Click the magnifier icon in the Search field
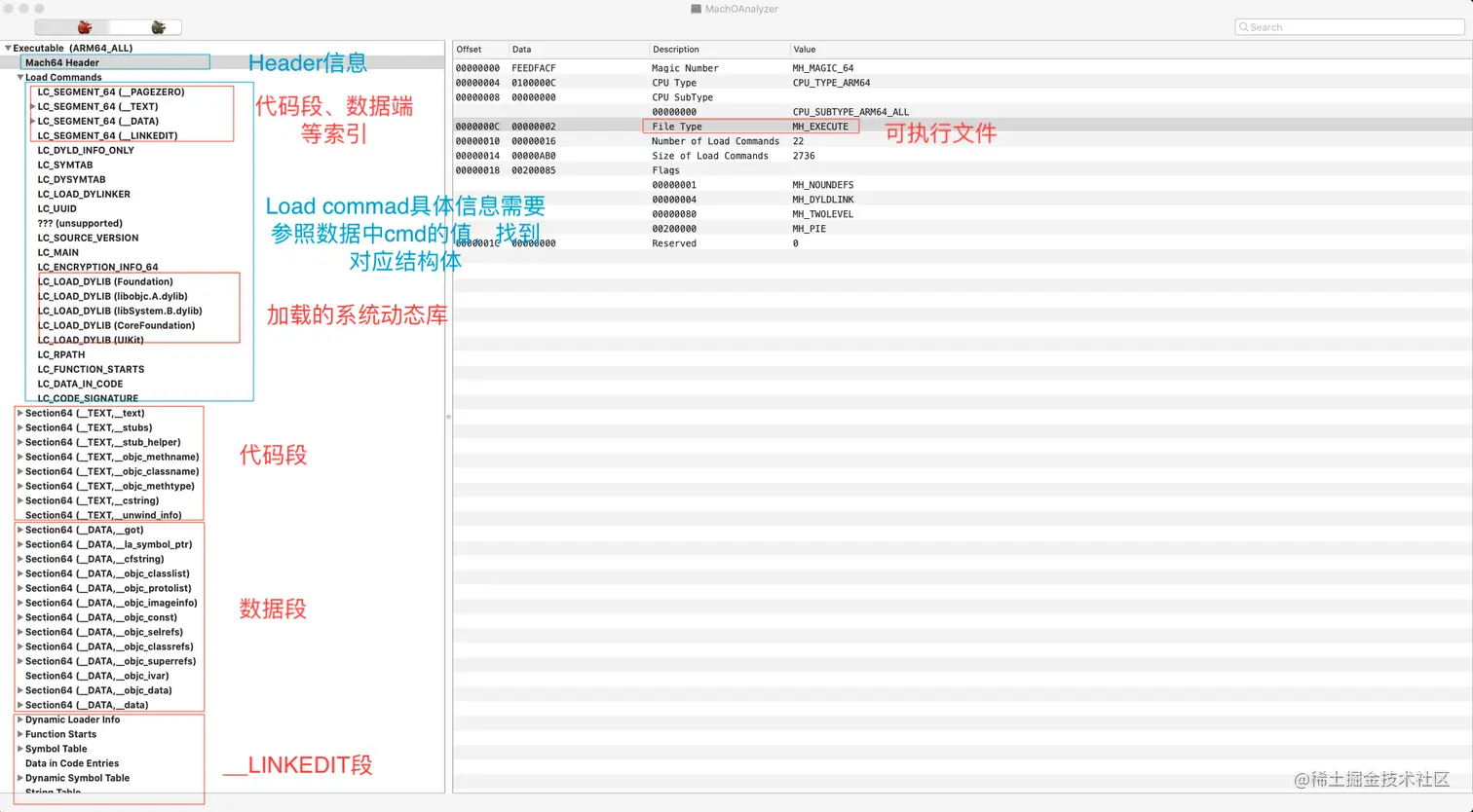Screen dimensions: 1473x812 pyautogui.click(x=1244, y=27)
